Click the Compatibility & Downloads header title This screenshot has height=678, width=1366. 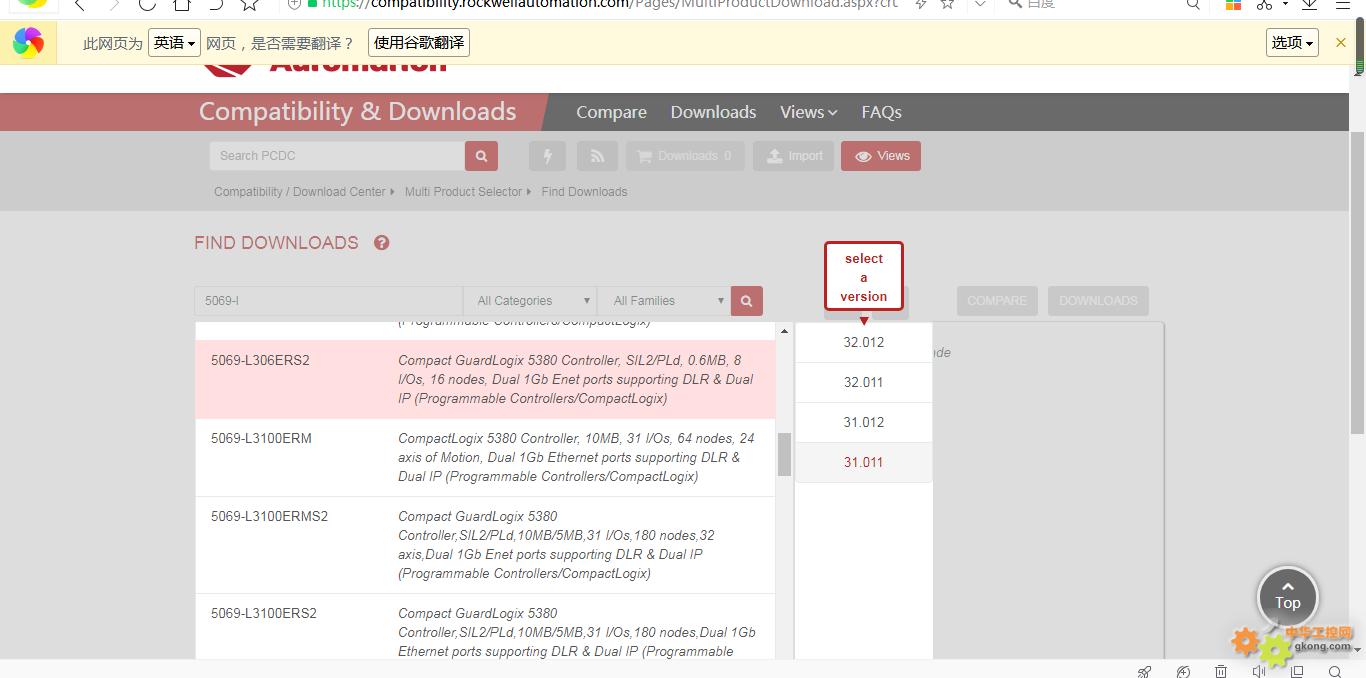pyautogui.click(x=358, y=112)
